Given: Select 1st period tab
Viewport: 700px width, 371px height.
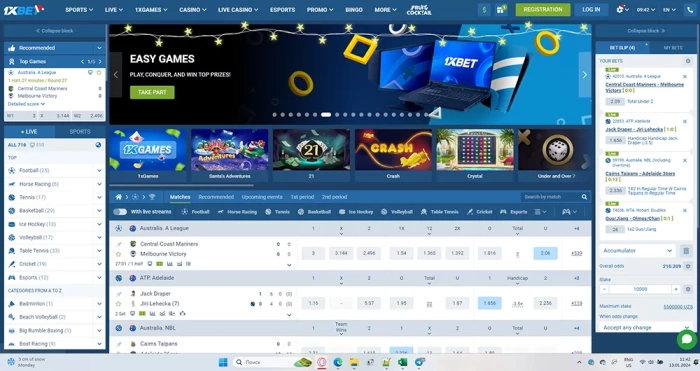Looking at the screenshot, I should pyautogui.click(x=302, y=197).
